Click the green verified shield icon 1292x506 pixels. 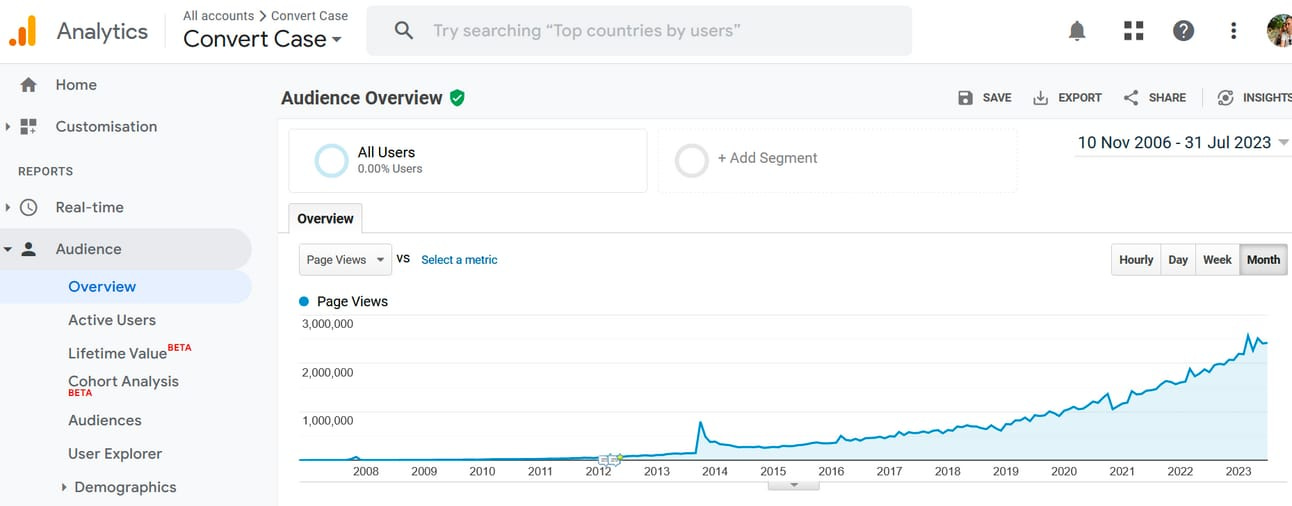click(x=457, y=98)
